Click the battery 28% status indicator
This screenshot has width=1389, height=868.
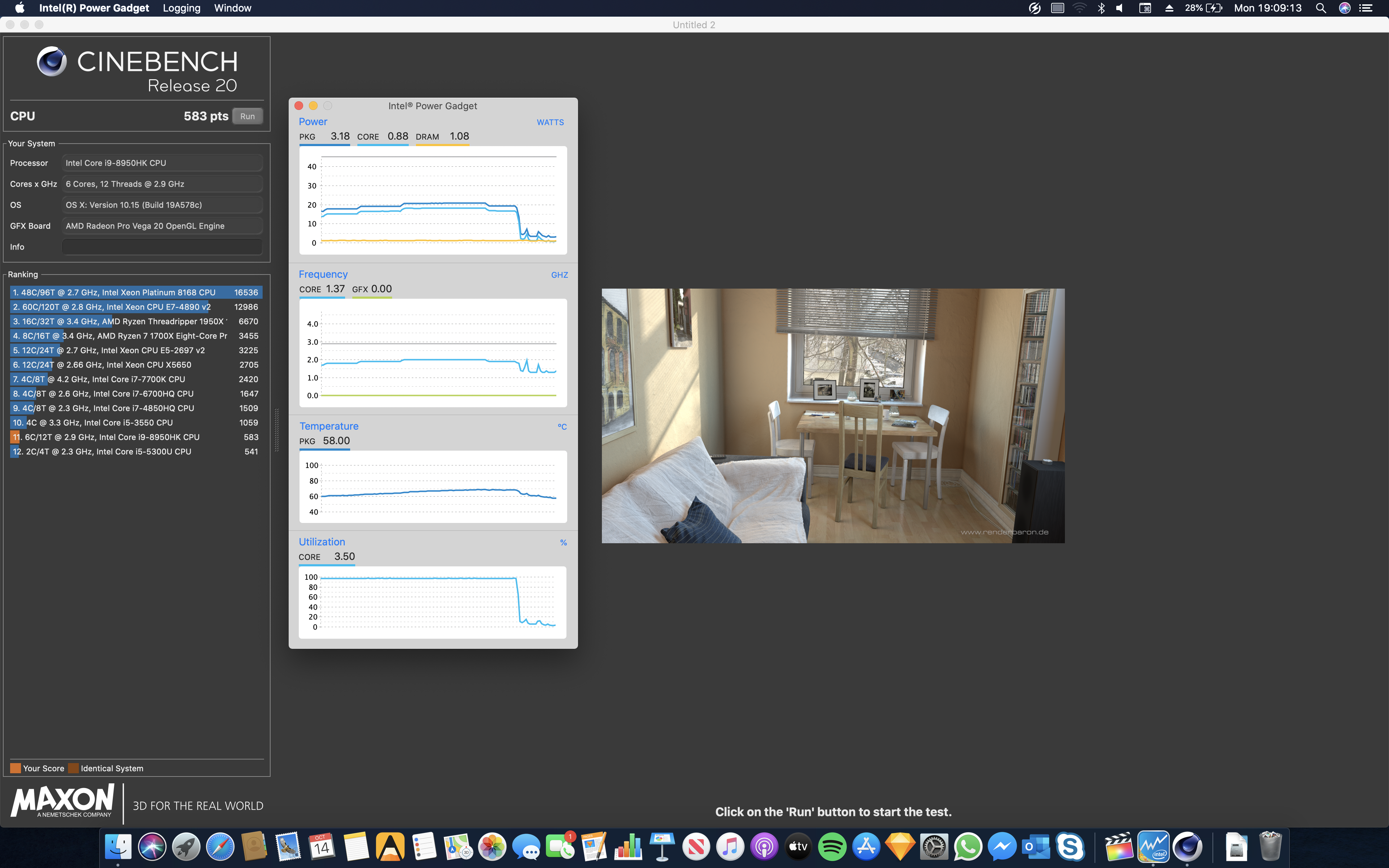click(1203, 8)
